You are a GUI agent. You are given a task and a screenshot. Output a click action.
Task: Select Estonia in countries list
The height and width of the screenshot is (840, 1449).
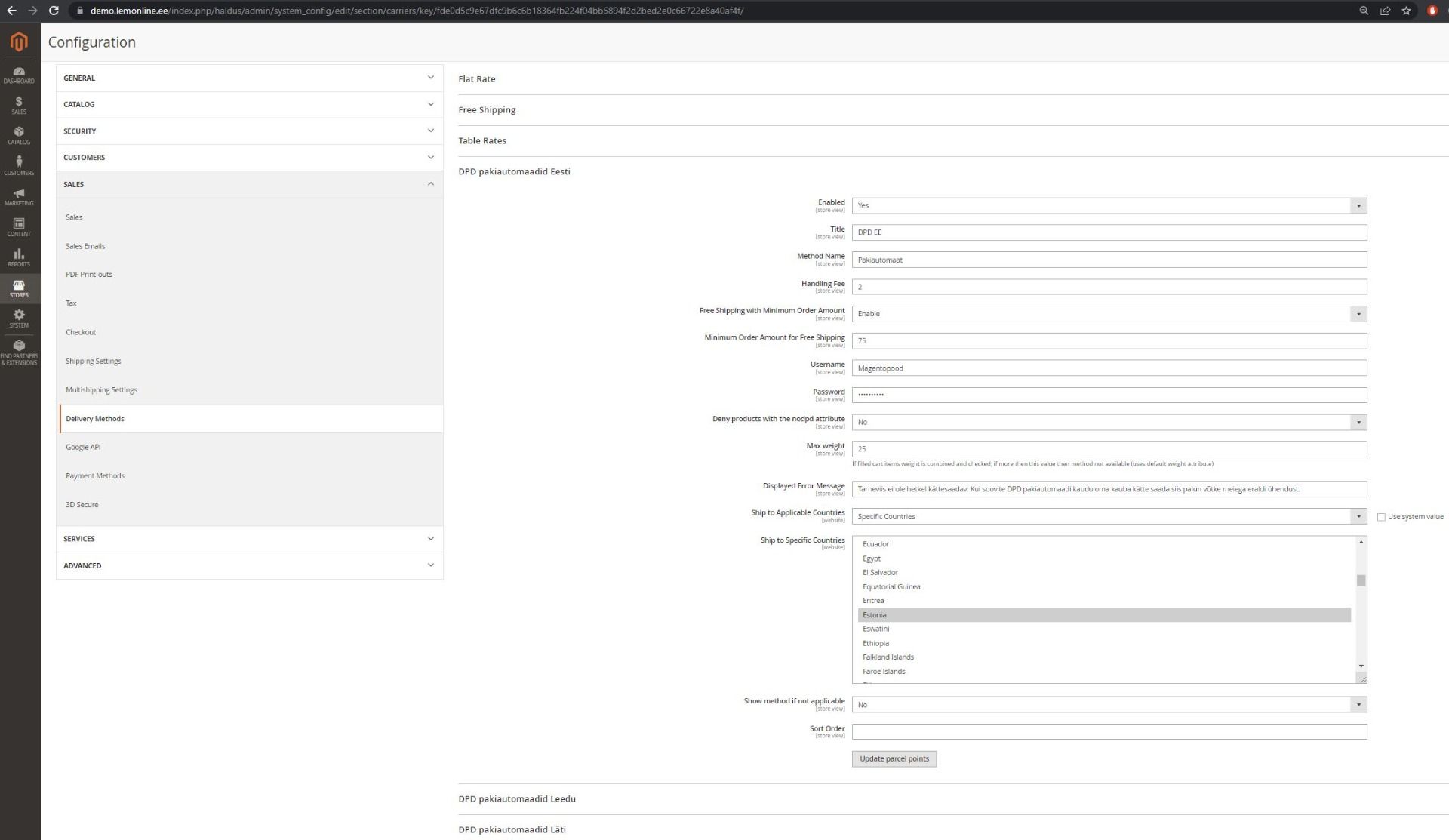pos(1104,615)
